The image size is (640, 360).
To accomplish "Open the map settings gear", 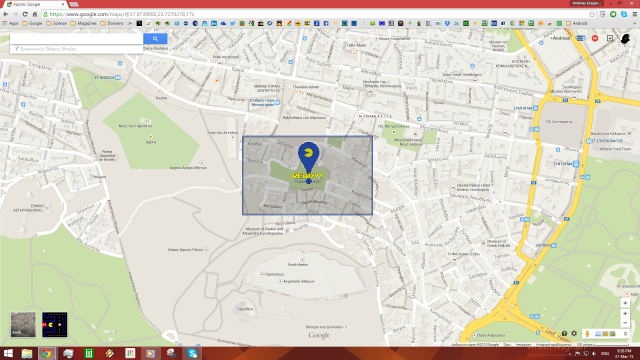I will click(574, 333).
